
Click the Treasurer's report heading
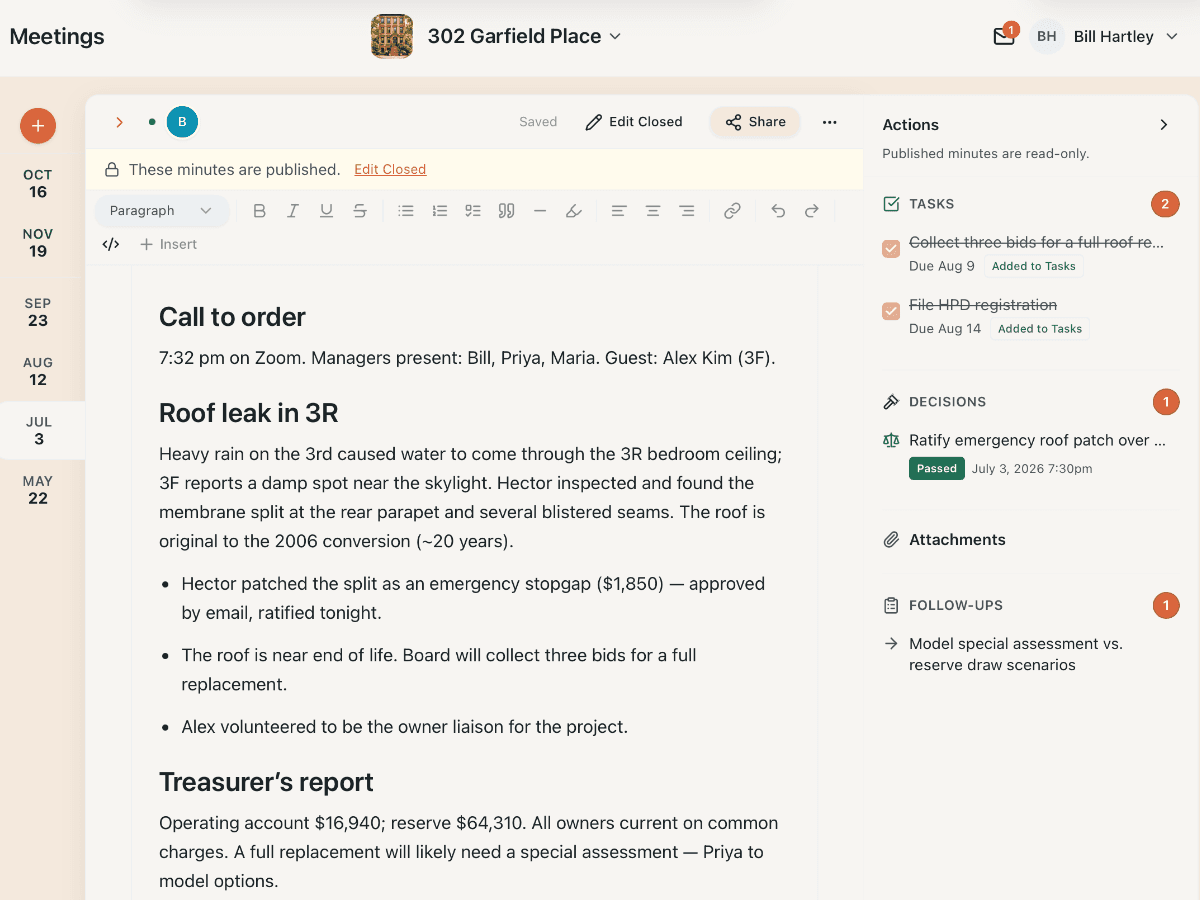(x=266, y=782)
